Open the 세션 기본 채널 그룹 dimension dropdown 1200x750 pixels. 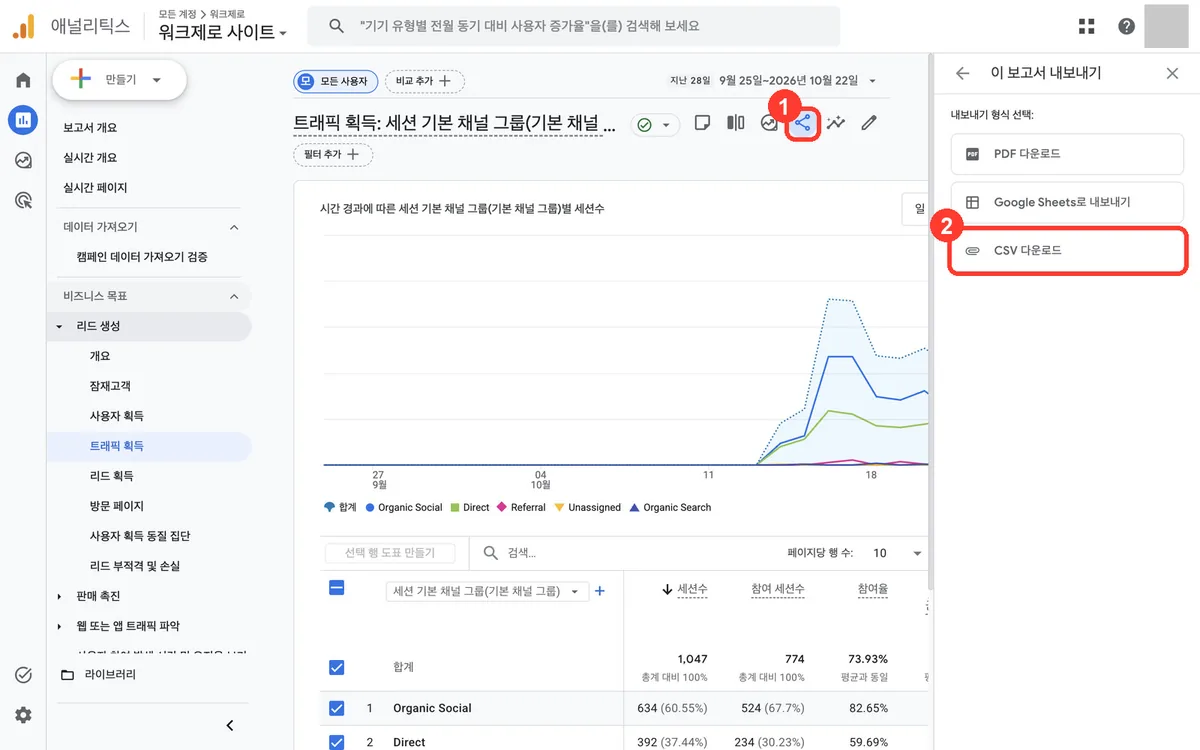click(x=488, y=592)
